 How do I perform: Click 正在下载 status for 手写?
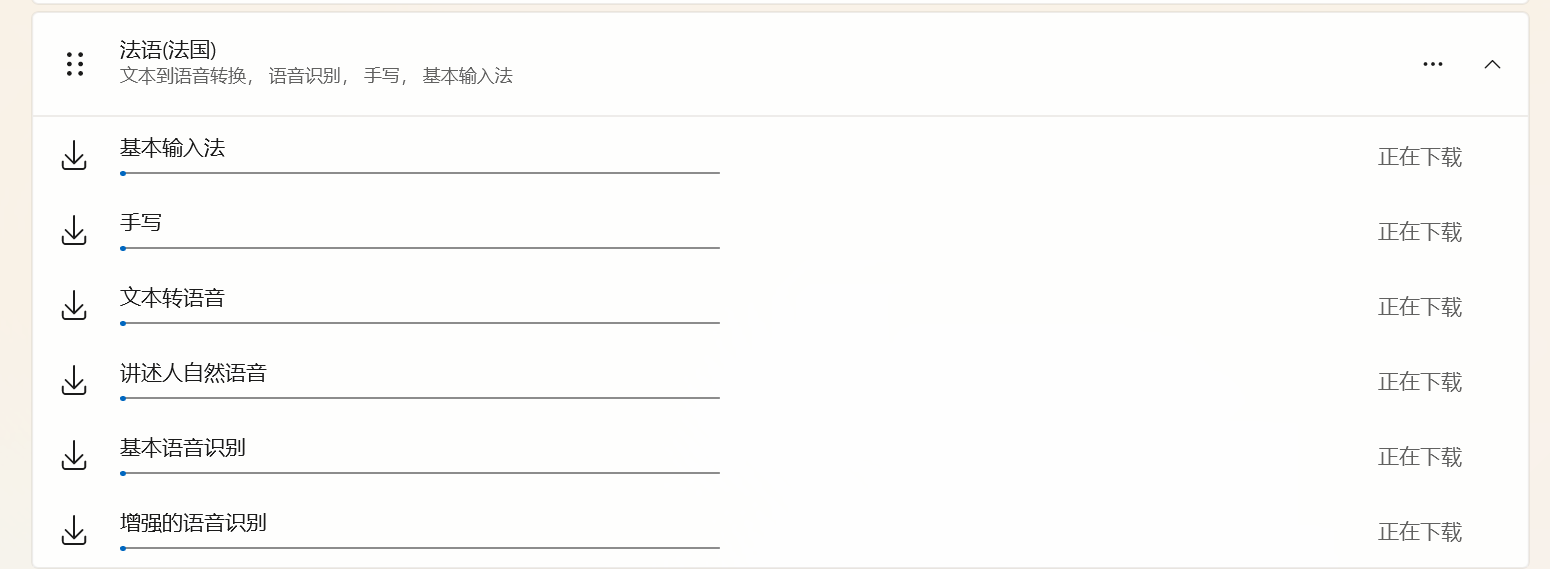click(1420, 232)
